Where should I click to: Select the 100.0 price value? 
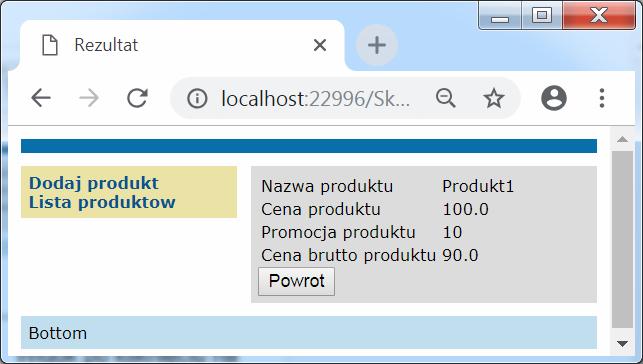465,209
